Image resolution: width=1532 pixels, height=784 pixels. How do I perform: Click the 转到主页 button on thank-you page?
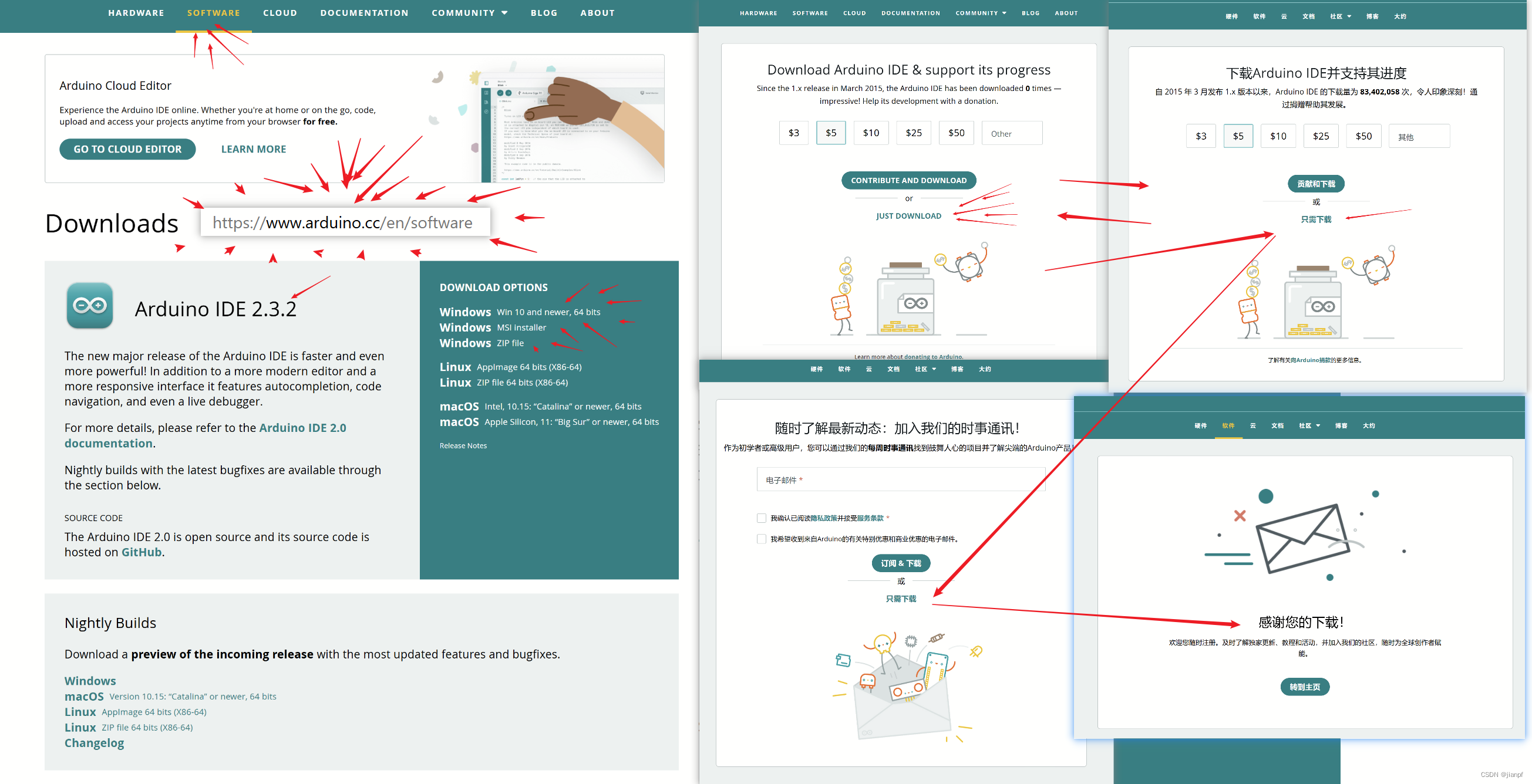(x=1305, y=687)
